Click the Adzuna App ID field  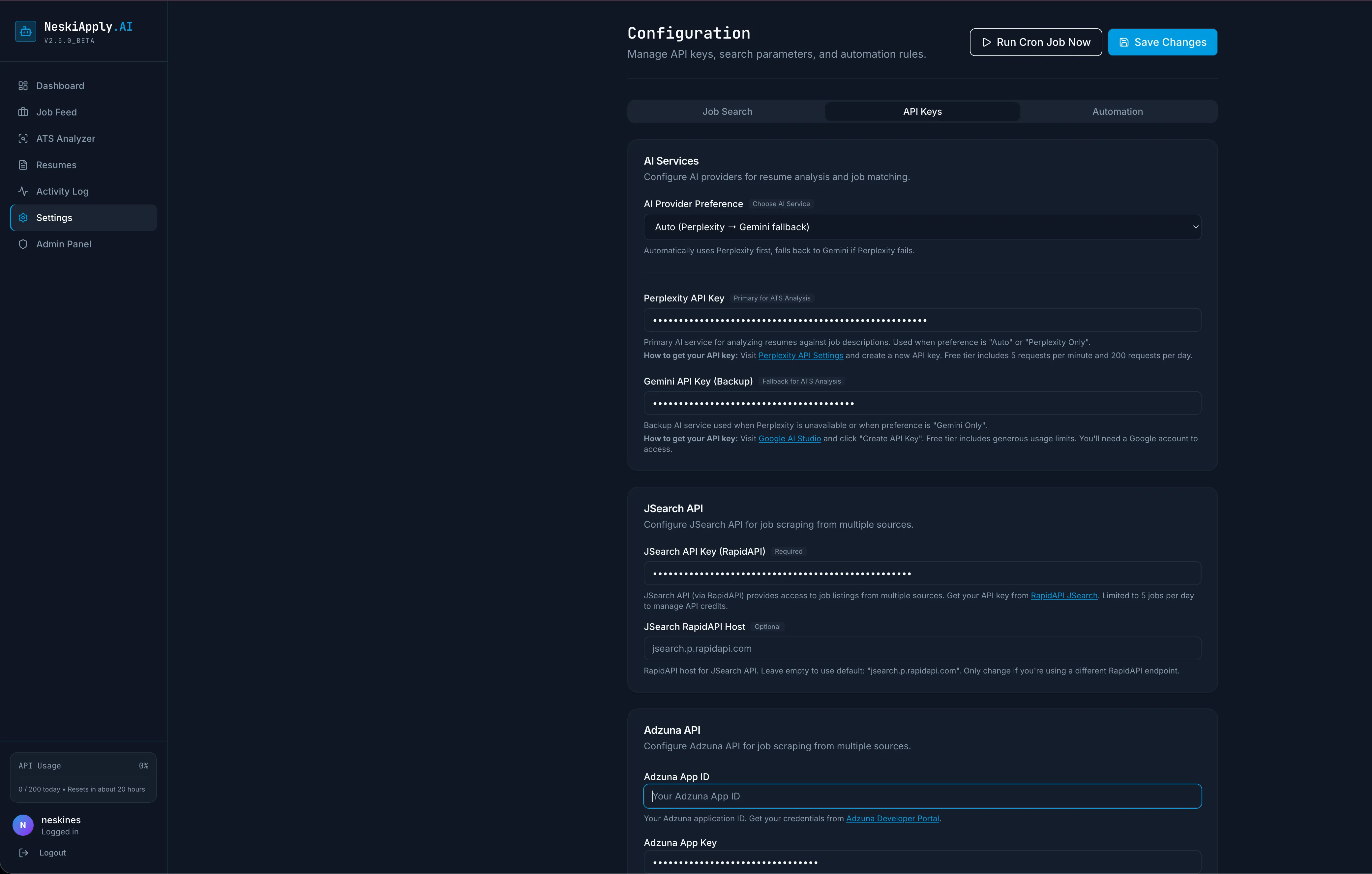click(922, 796)
